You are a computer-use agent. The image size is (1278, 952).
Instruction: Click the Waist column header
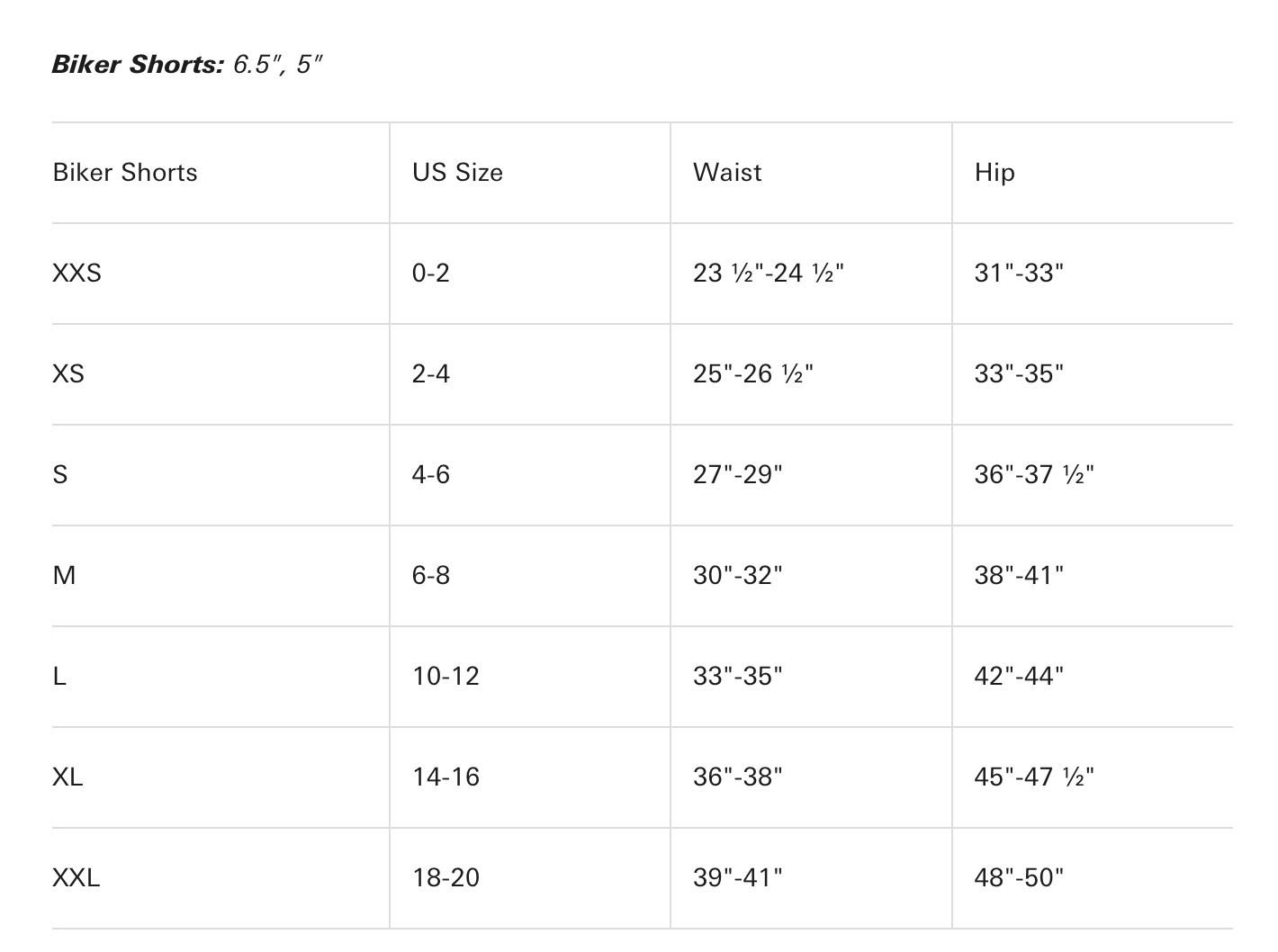pos(727,173)
